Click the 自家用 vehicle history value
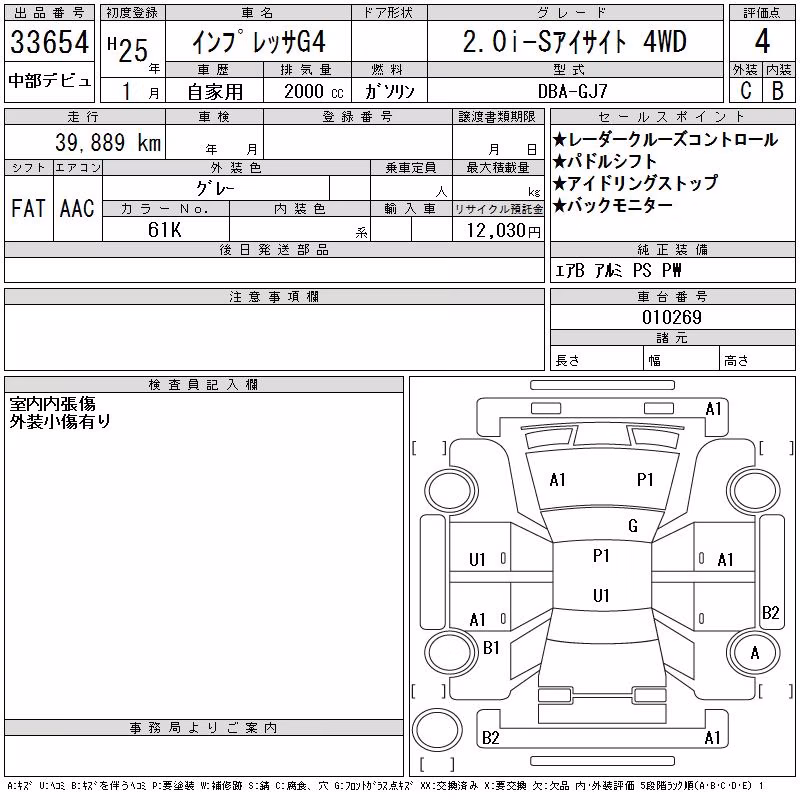Screen dimensions: 800x800 tap(215, 92)
